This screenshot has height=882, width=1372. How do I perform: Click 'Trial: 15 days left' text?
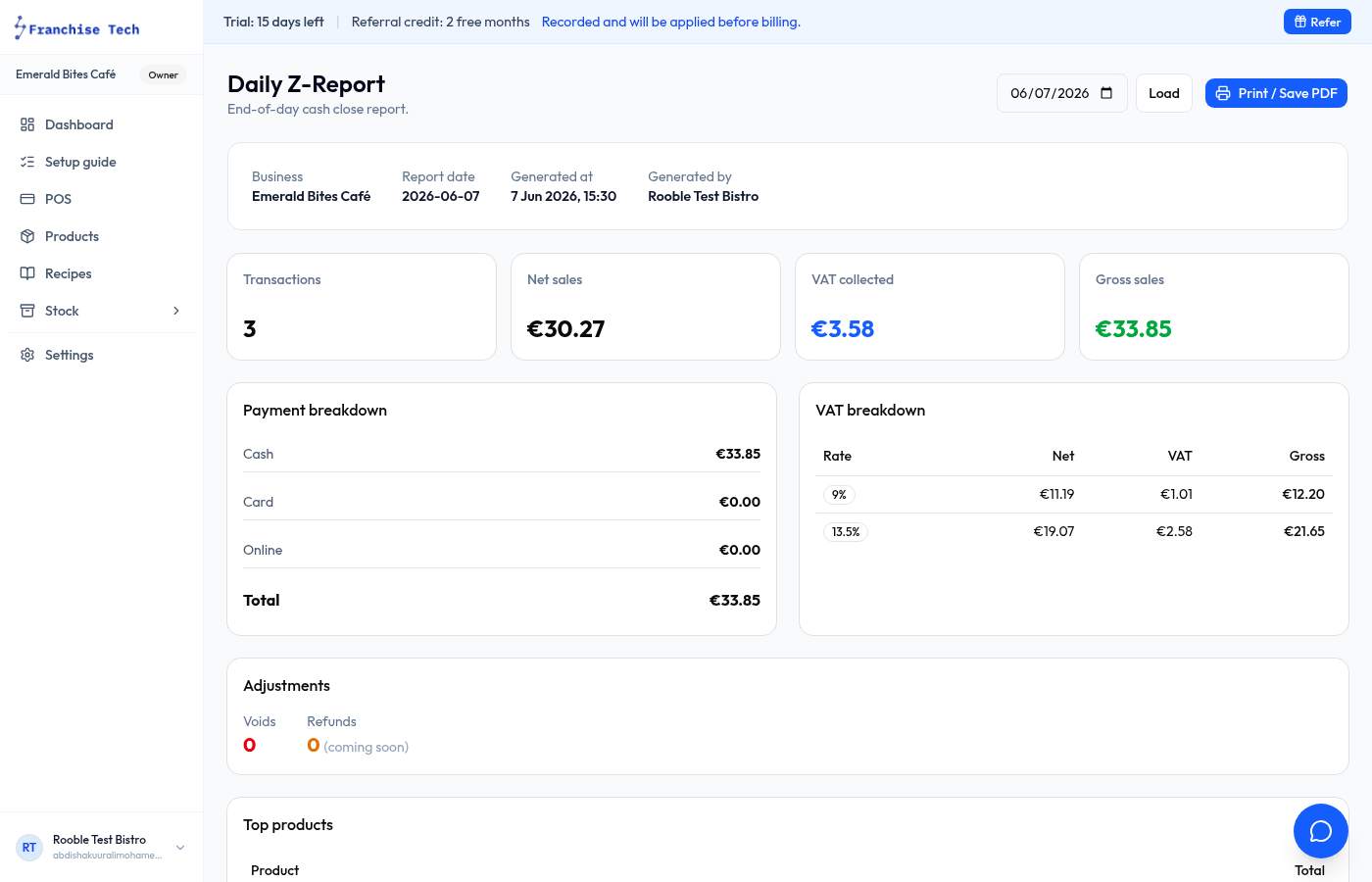pos(273,22)
